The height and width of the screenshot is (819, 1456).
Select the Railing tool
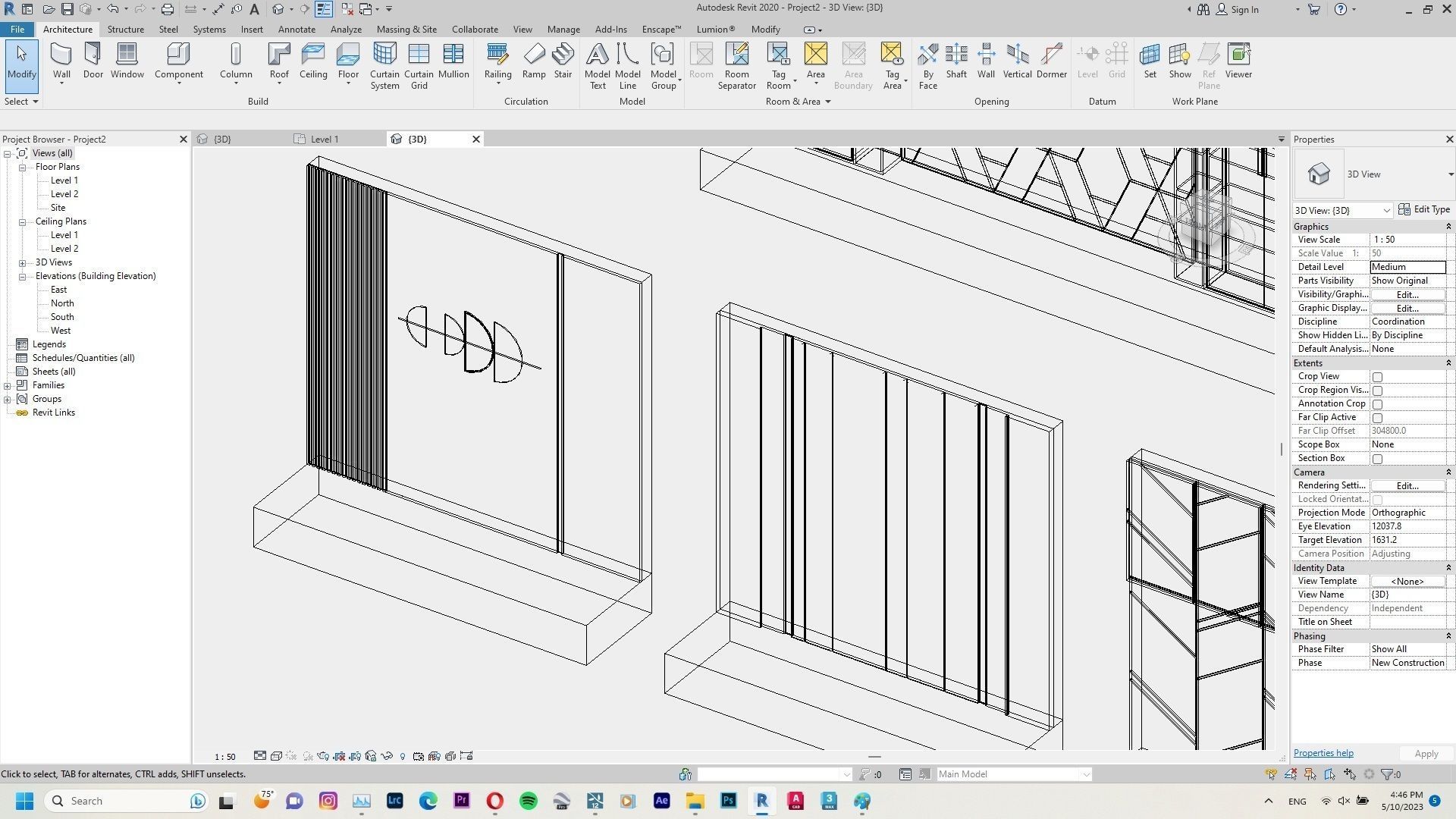click(497, 61)
